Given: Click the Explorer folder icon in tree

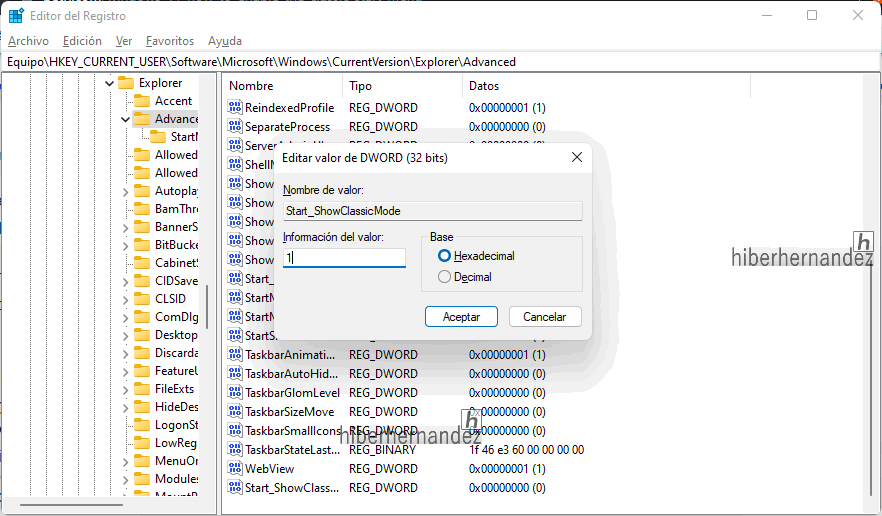Looking at the screenshot, I should tap(125, 83).
